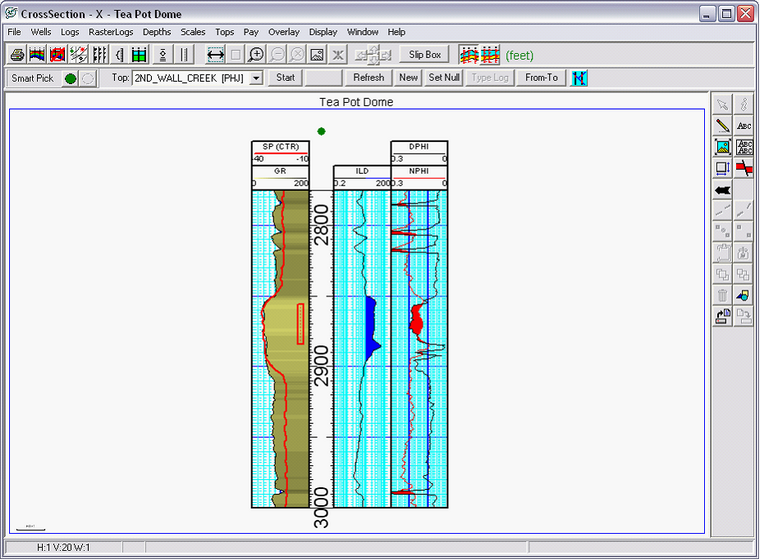Click the orange pay marker in GR track
Image resolution: width=760 pixels, height=560 pixels.
[x=300, y=324]
